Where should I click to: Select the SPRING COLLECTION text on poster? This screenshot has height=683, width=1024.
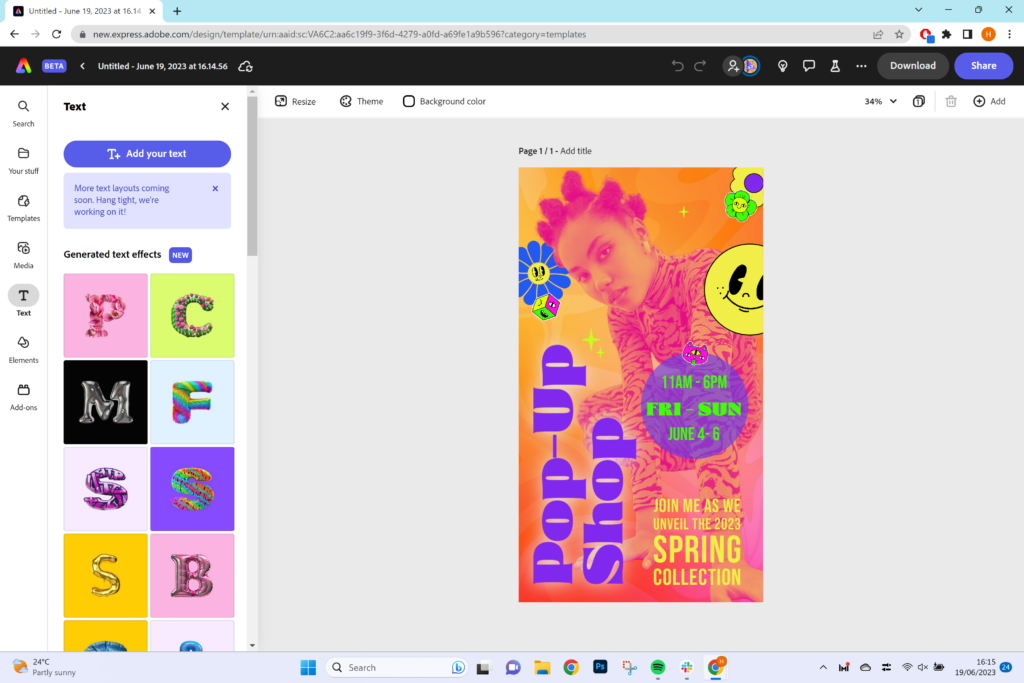tap(697, 560)
